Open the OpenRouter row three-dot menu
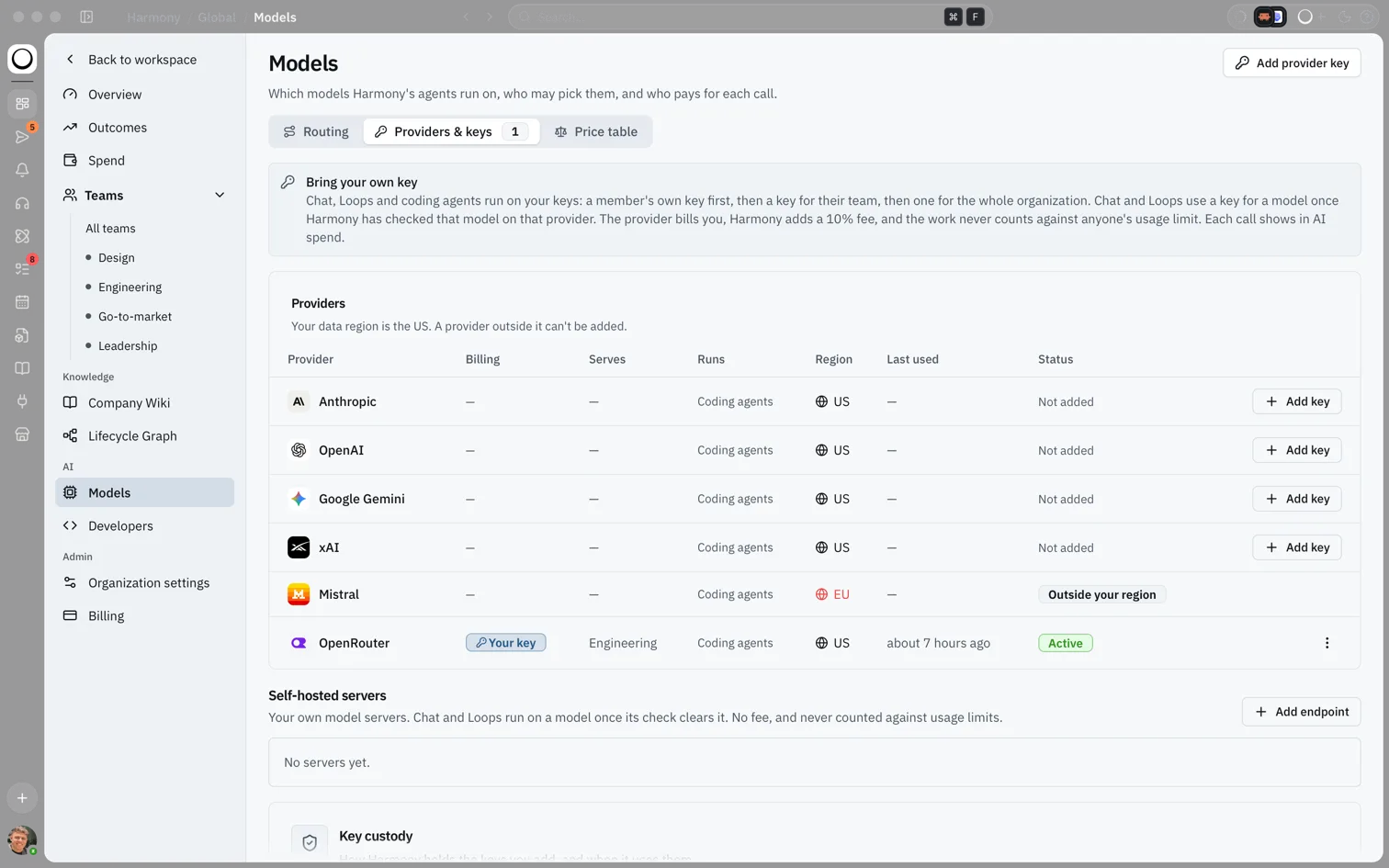1389x868 pixels. click(1327, 643)
